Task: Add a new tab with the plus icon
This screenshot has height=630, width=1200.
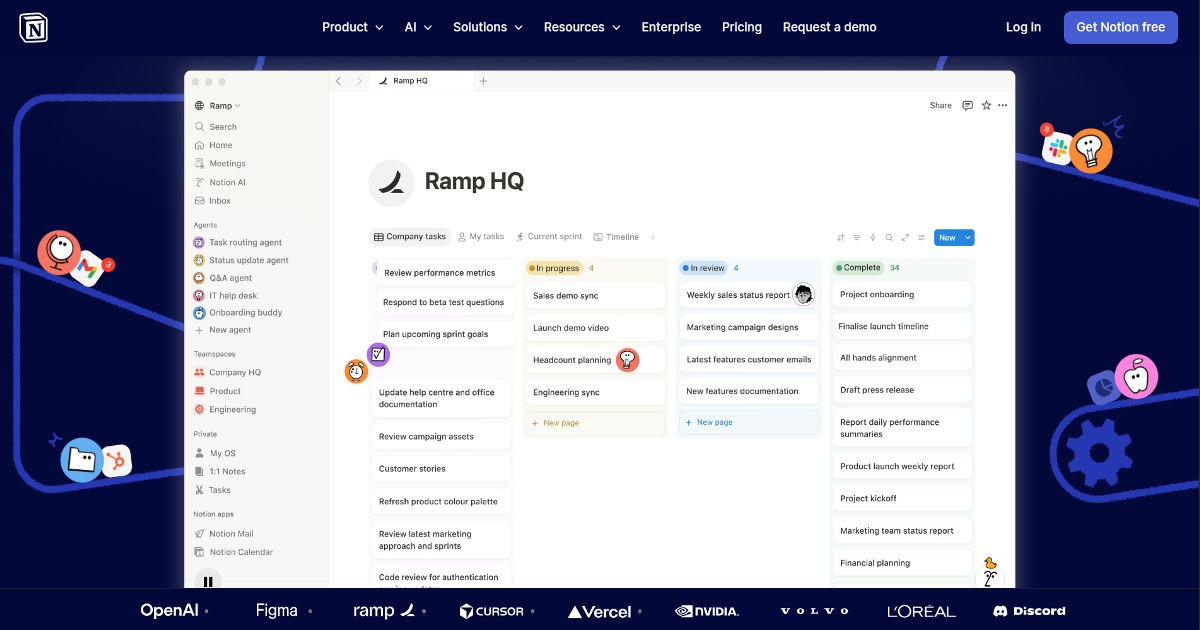Action: coord(483,81)
